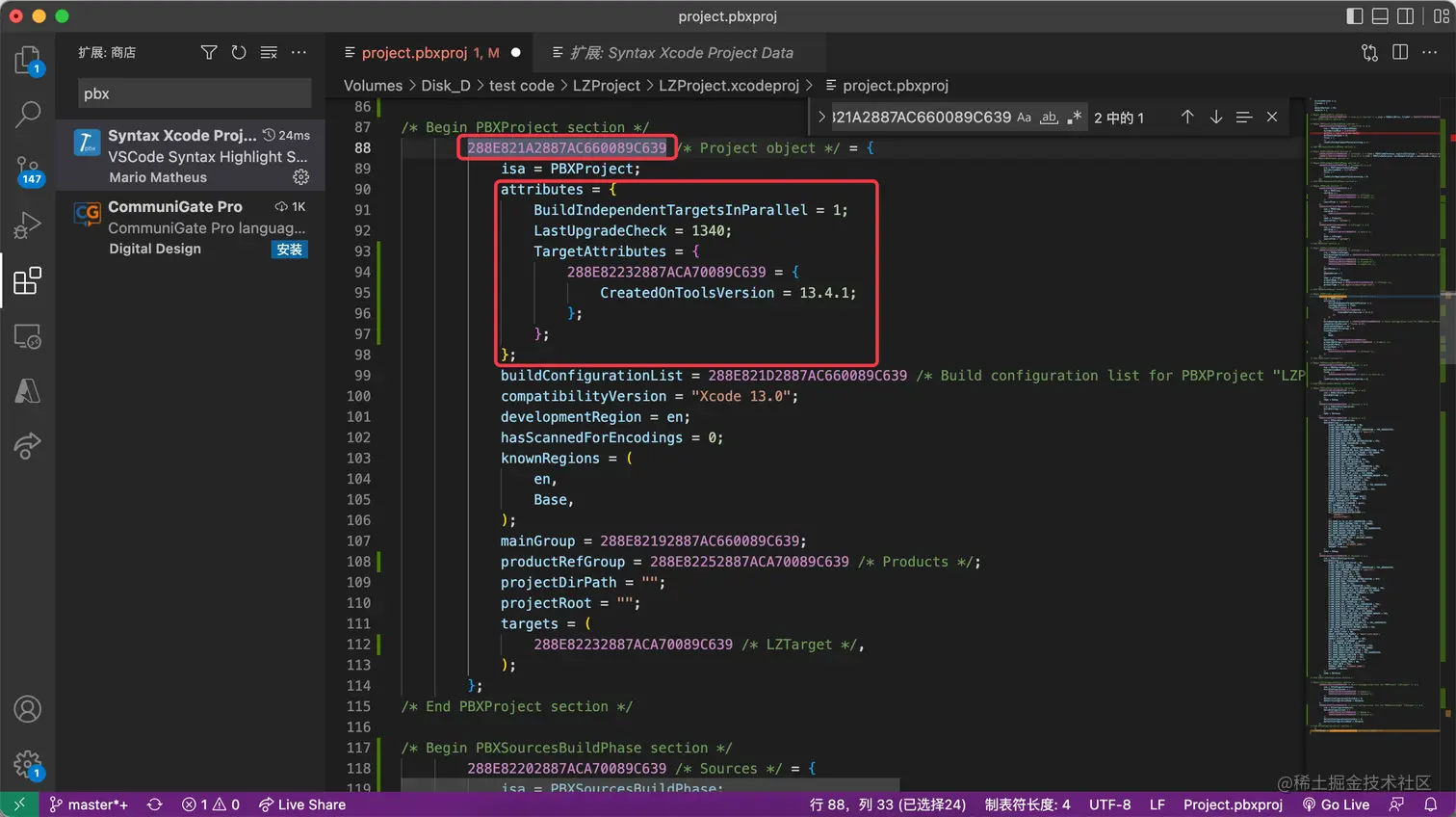Toggle Match Whole Word in find widget

1049,118
